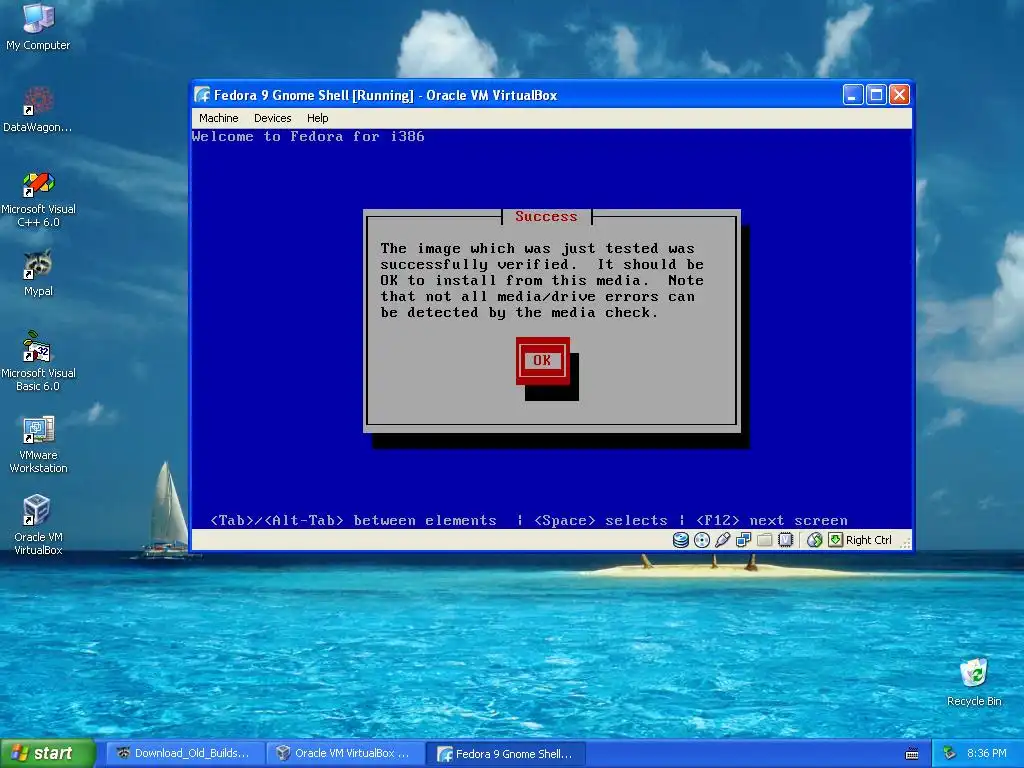Minimize the Fedora 9 VirtualBox window
This screenshot has height=768, width=1024.
[853, 95]
